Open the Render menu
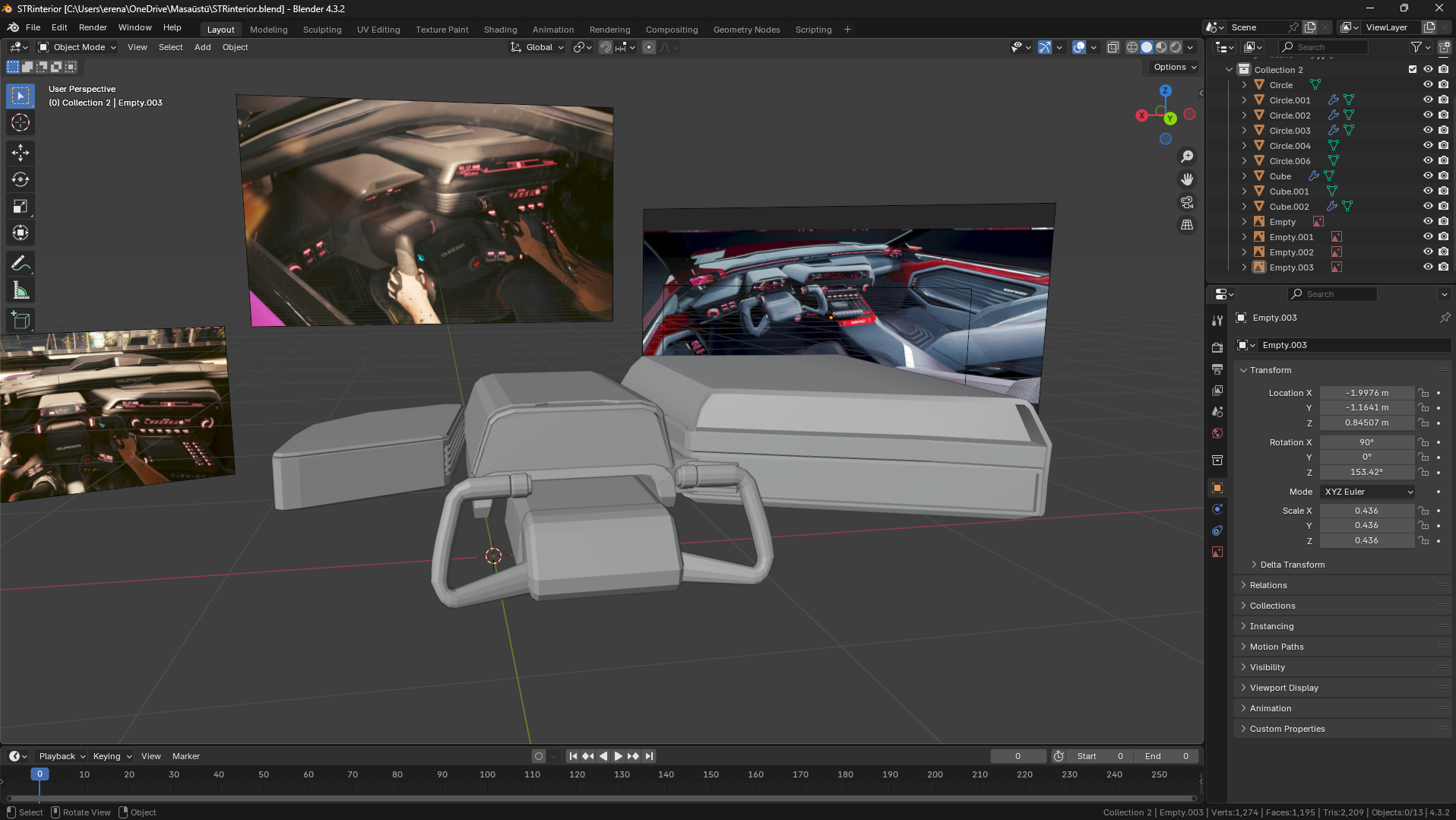Screen dimensions: 1456x820 coord(93,27)
